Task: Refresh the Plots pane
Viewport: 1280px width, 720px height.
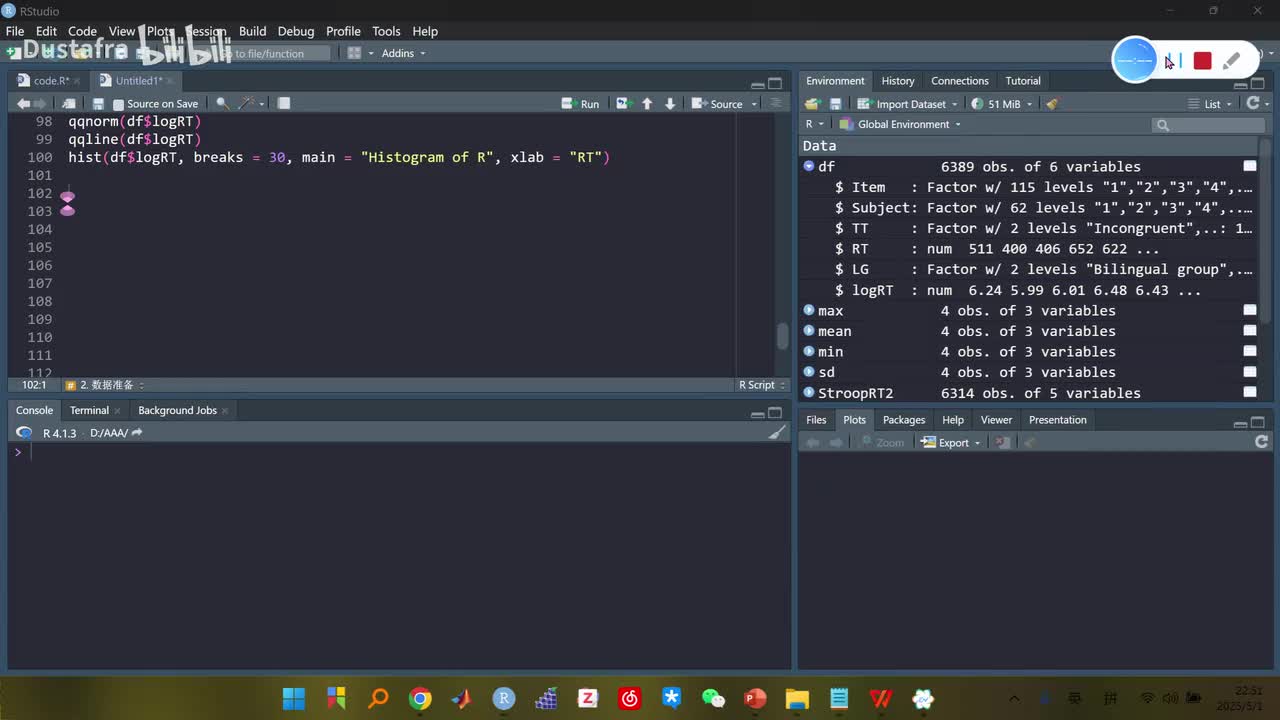Action: click(1261, 442)
